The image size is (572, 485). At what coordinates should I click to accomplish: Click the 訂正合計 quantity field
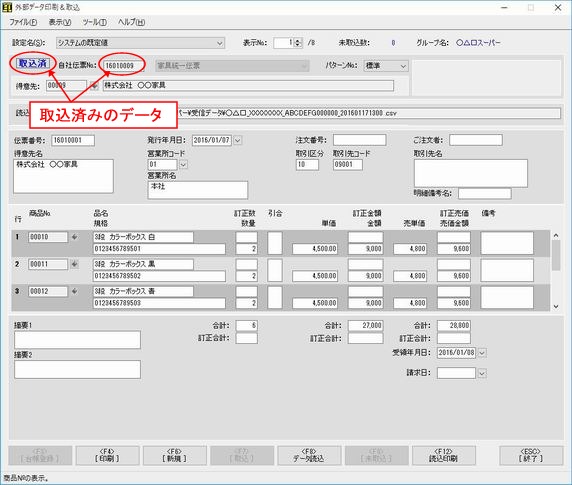coord(247,338)
